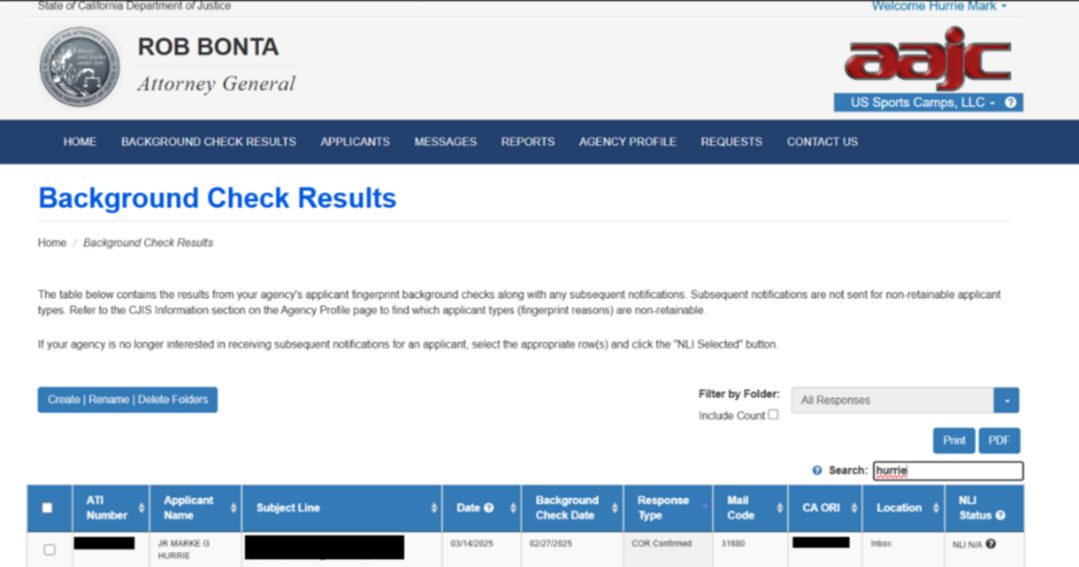Image resolution: width=1079 pixels, height=567 pixels.
Task: Expand the Welcome Hurrie Mark user menu
Action: coord(938,6)
